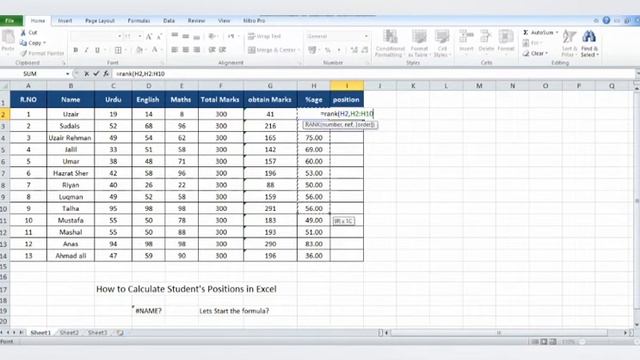
Task: Apply percent style number format
Action: [x=328, y=50]
